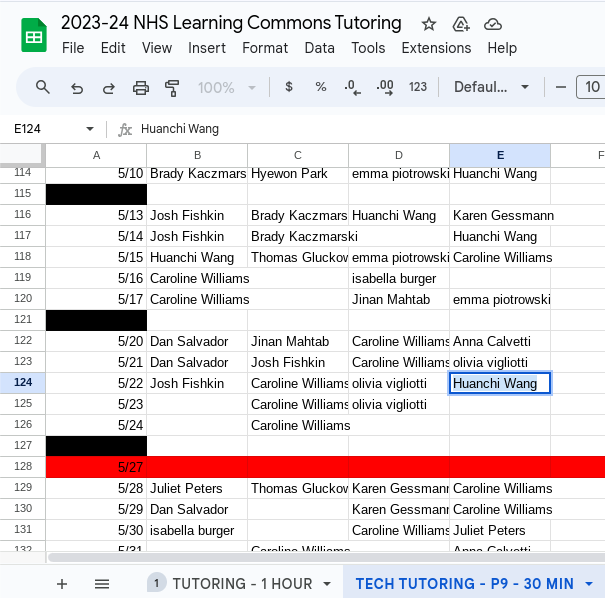
Task: Select cell Hyewon Park in row 114
Action: 298,174
